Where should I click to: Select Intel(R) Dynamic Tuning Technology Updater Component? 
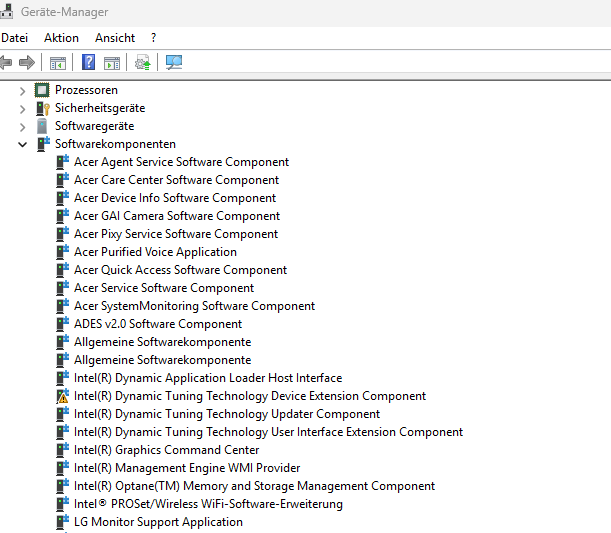coord(227,414)
